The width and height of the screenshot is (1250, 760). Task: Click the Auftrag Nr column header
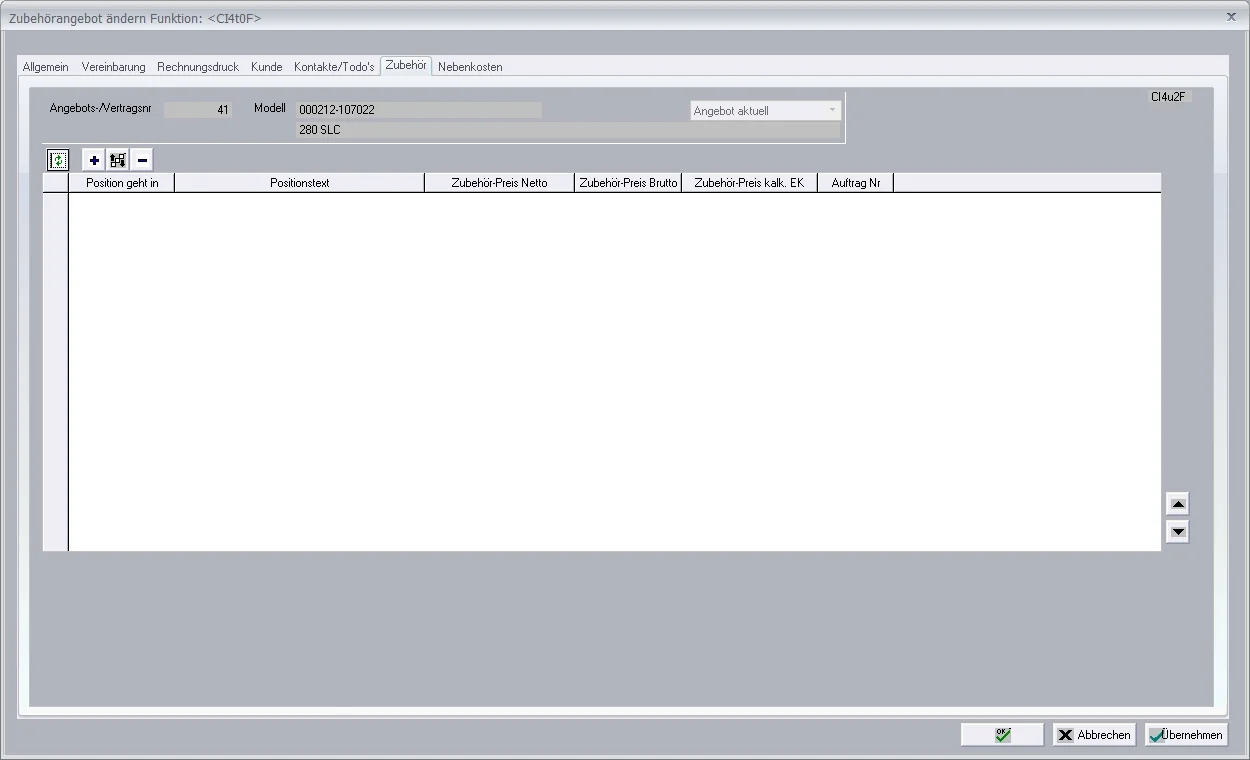click(x=856, y=183)
